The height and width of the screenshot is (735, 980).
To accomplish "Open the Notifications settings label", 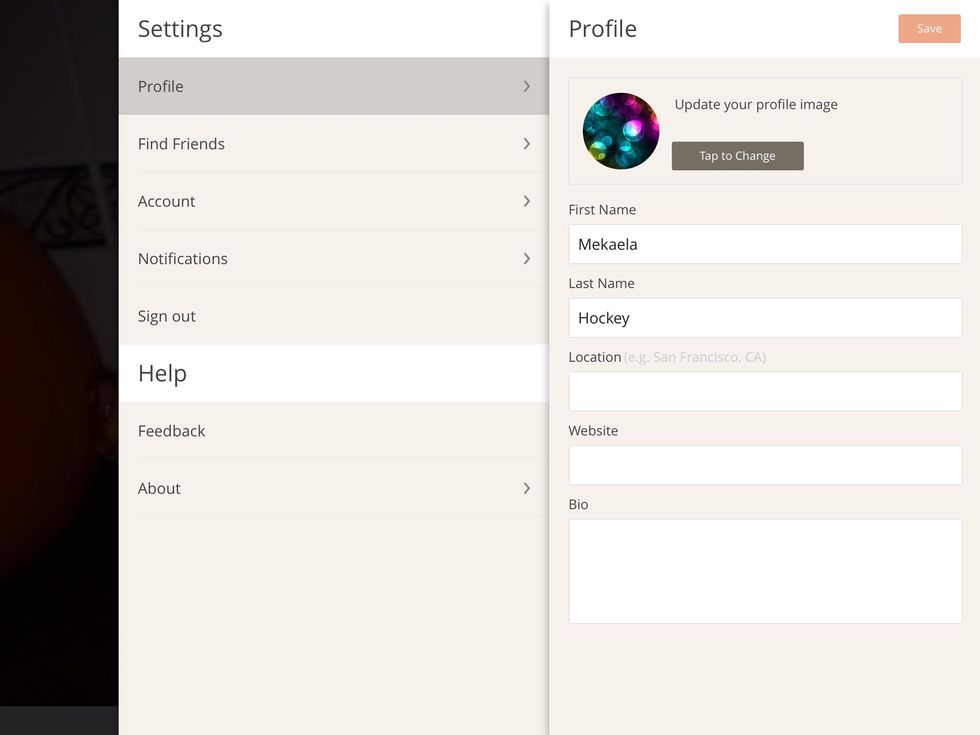I will coord(183,259).
